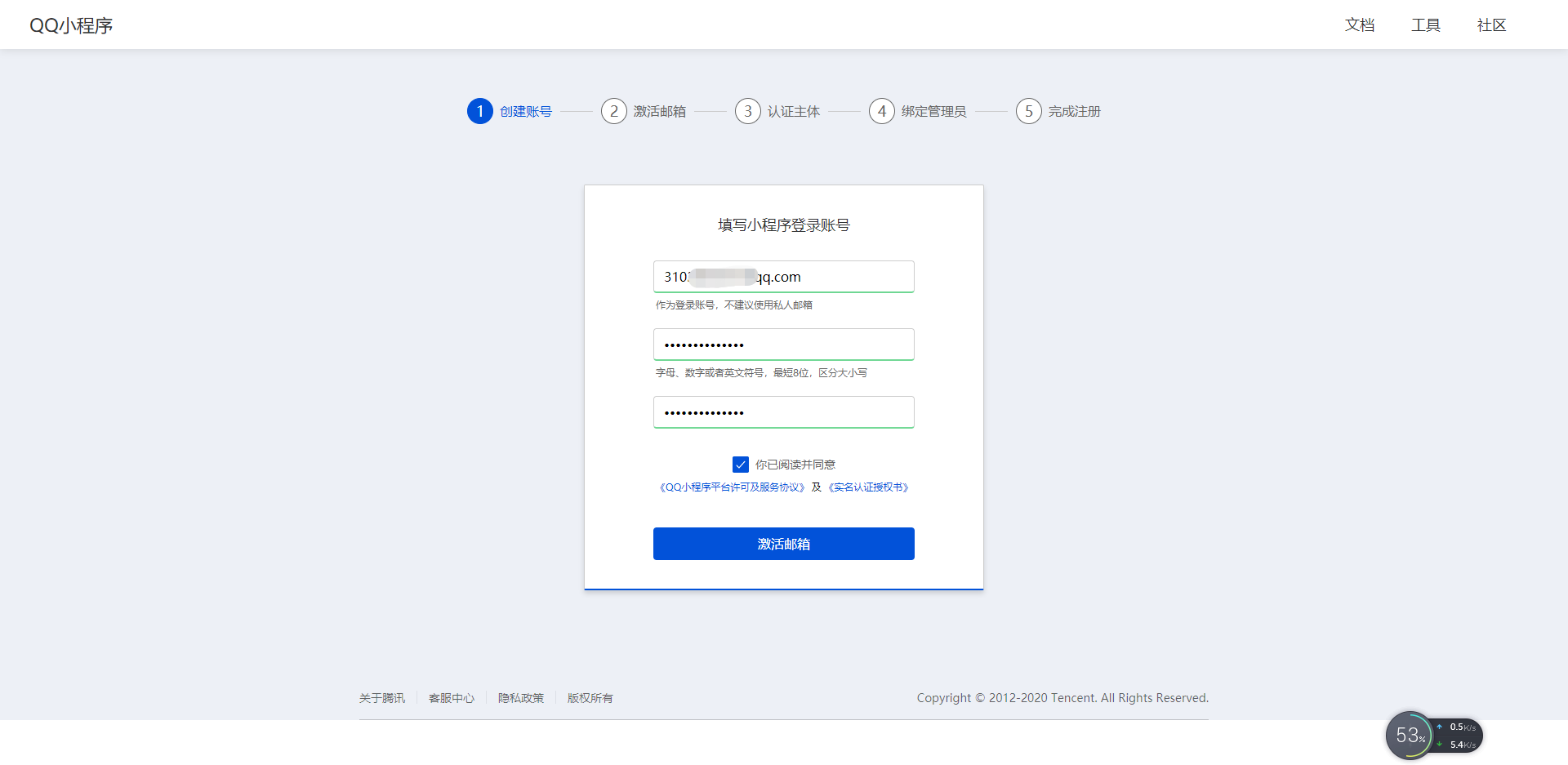Open 《QQ小程序平台许可及服务协议》 link
Viewport: 1568px width, 765px height.
tap(733, 487)
